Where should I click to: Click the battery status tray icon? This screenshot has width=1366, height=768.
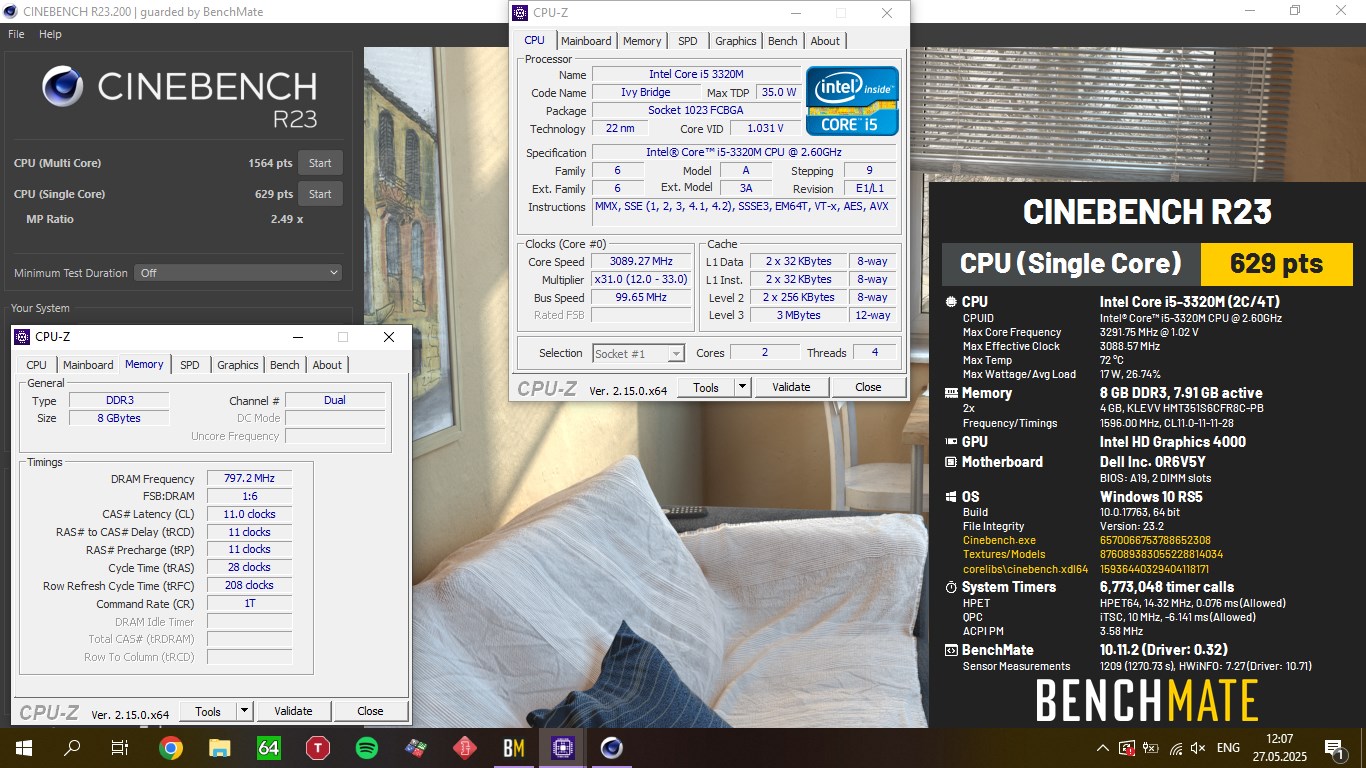click(1151, 748)
